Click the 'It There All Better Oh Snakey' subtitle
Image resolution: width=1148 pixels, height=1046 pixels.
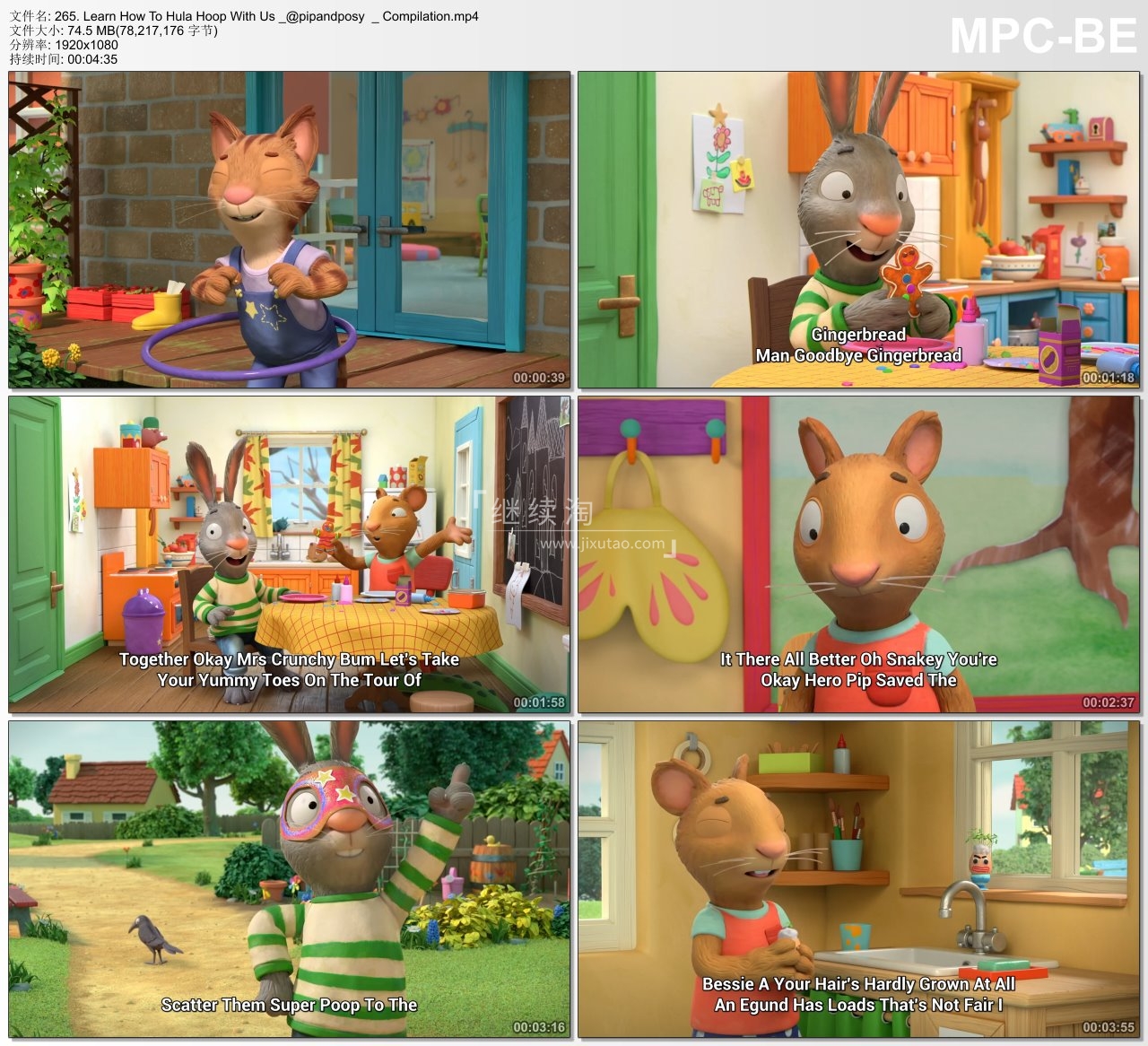click(858, 659)
